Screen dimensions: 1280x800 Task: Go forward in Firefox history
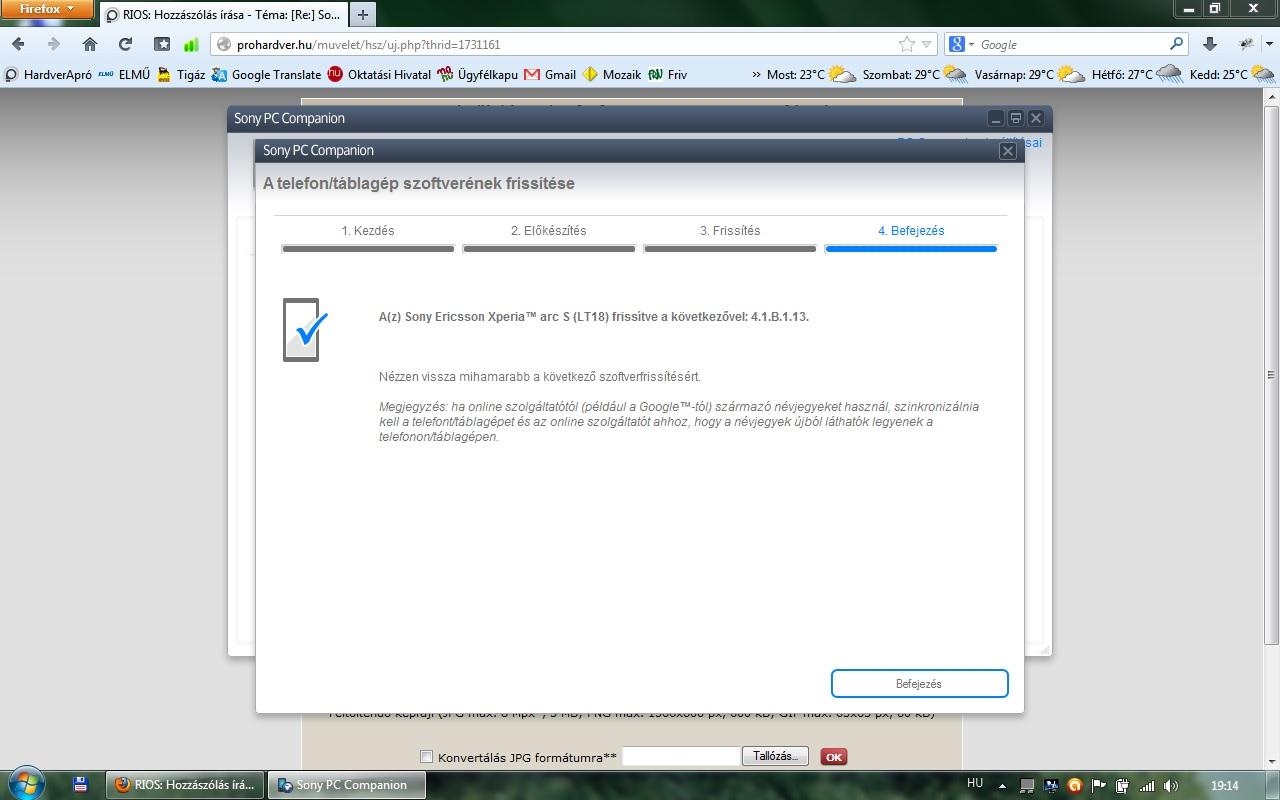(54, 44)
